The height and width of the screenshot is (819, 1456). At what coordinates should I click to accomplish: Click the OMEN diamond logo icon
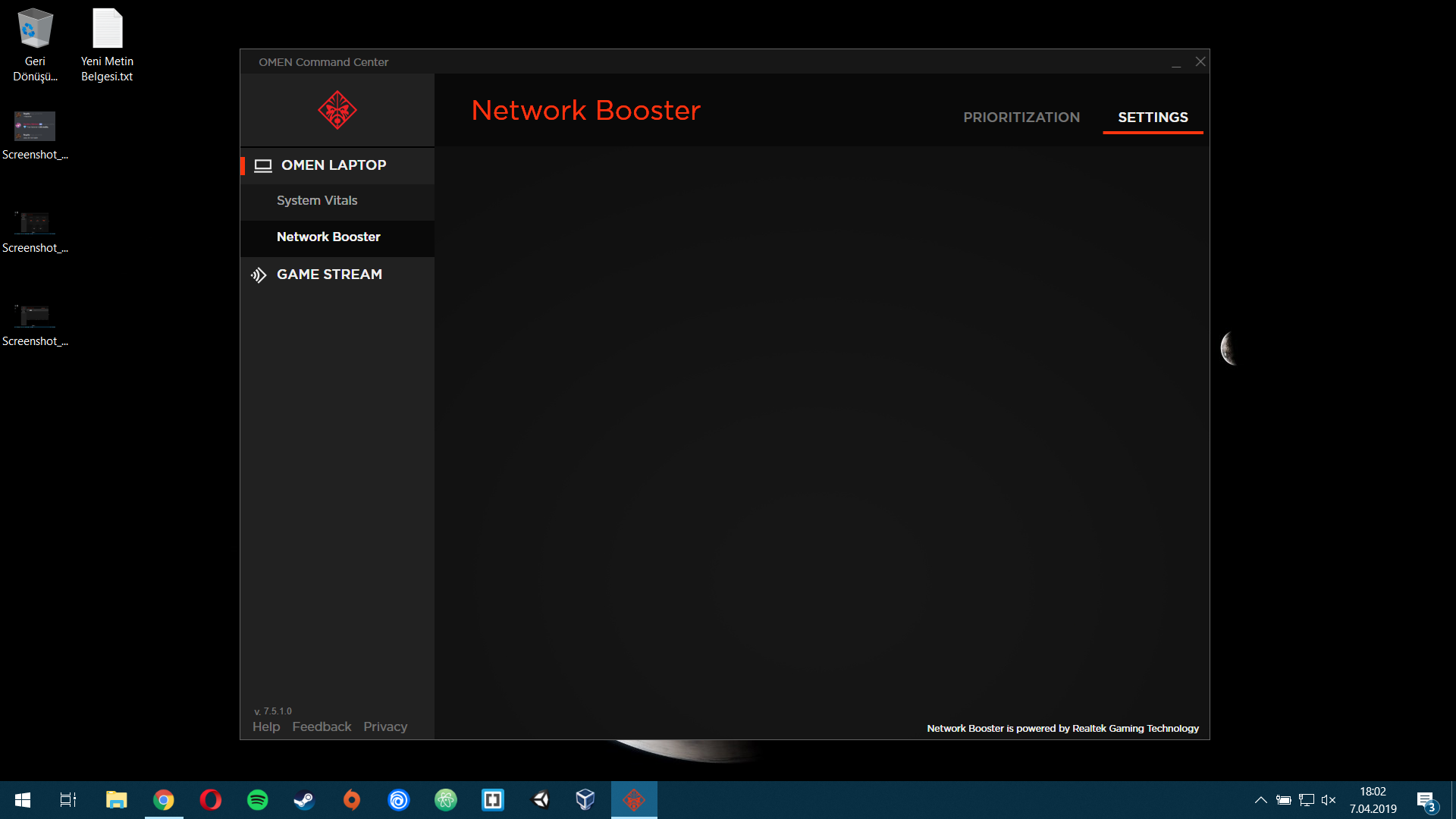click(337, 110)
